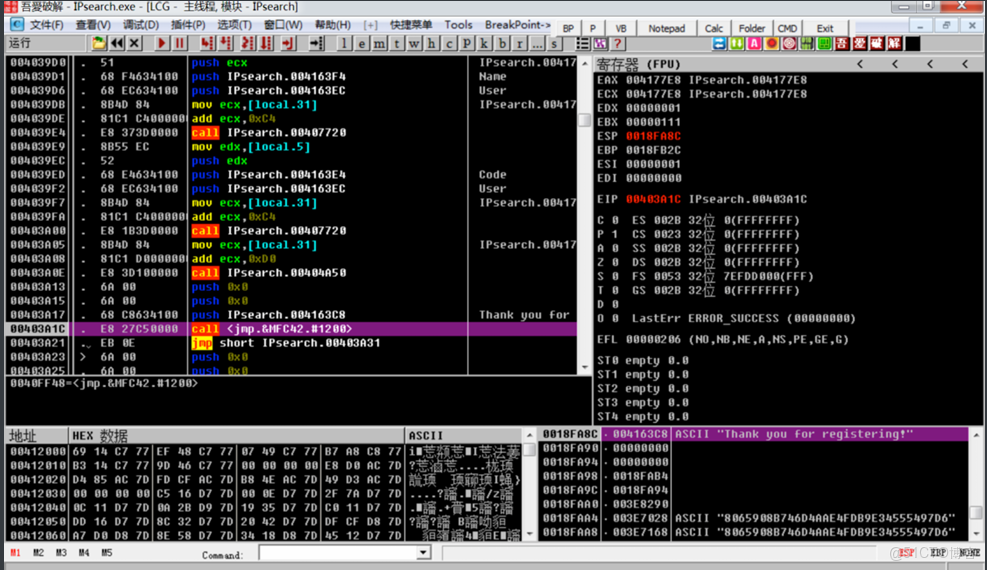Select the 'call IPsearch.00404A50' instruction

[x=269, y=273]
